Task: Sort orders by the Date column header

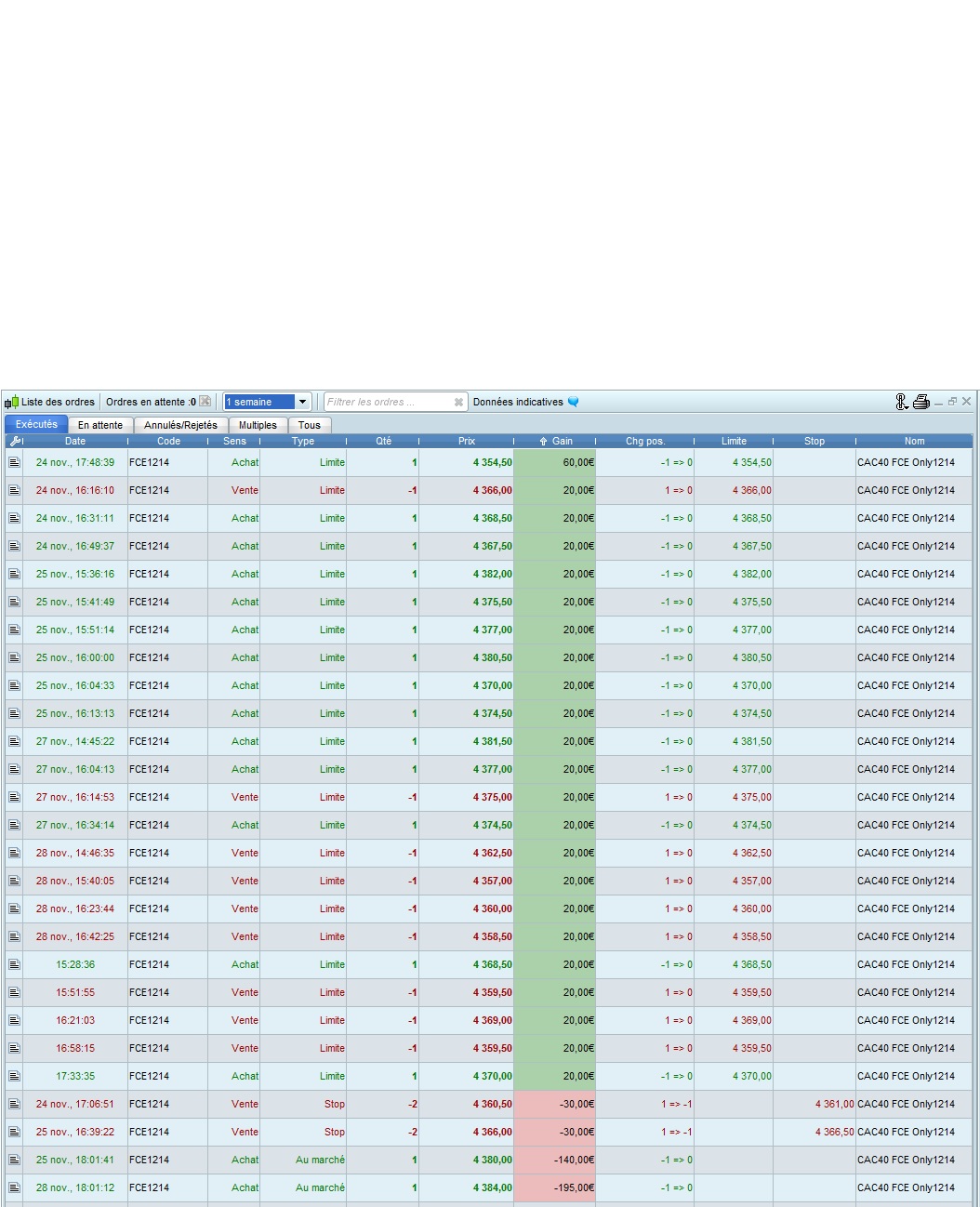Action: (75, 441)
